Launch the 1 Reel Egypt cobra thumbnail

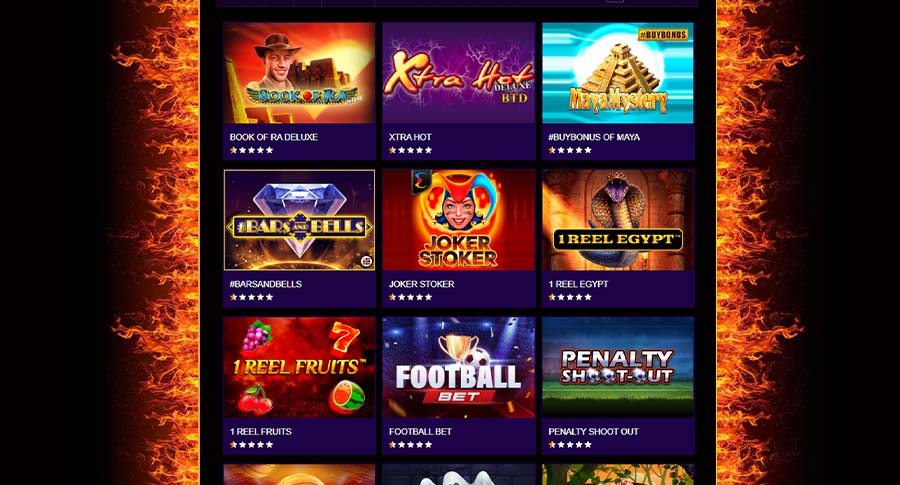point(618,220)
